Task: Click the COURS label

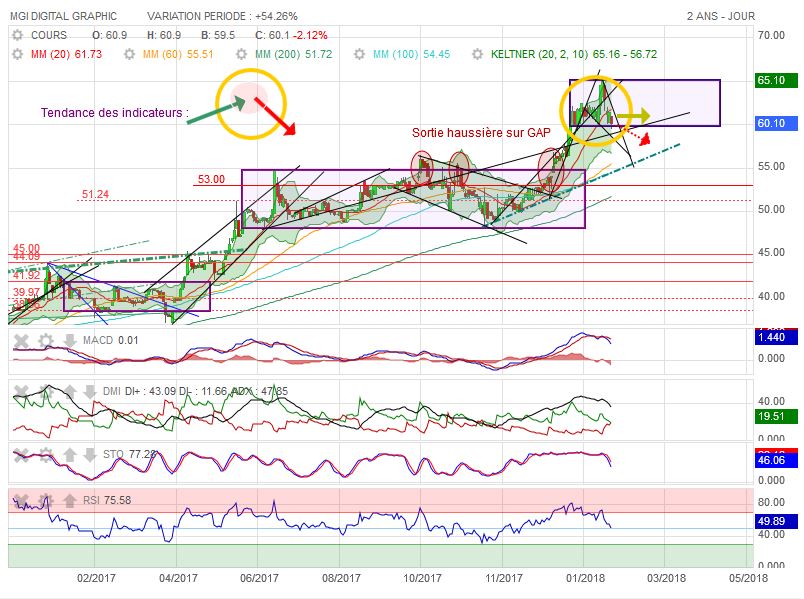Action: (x=49, y=35)
